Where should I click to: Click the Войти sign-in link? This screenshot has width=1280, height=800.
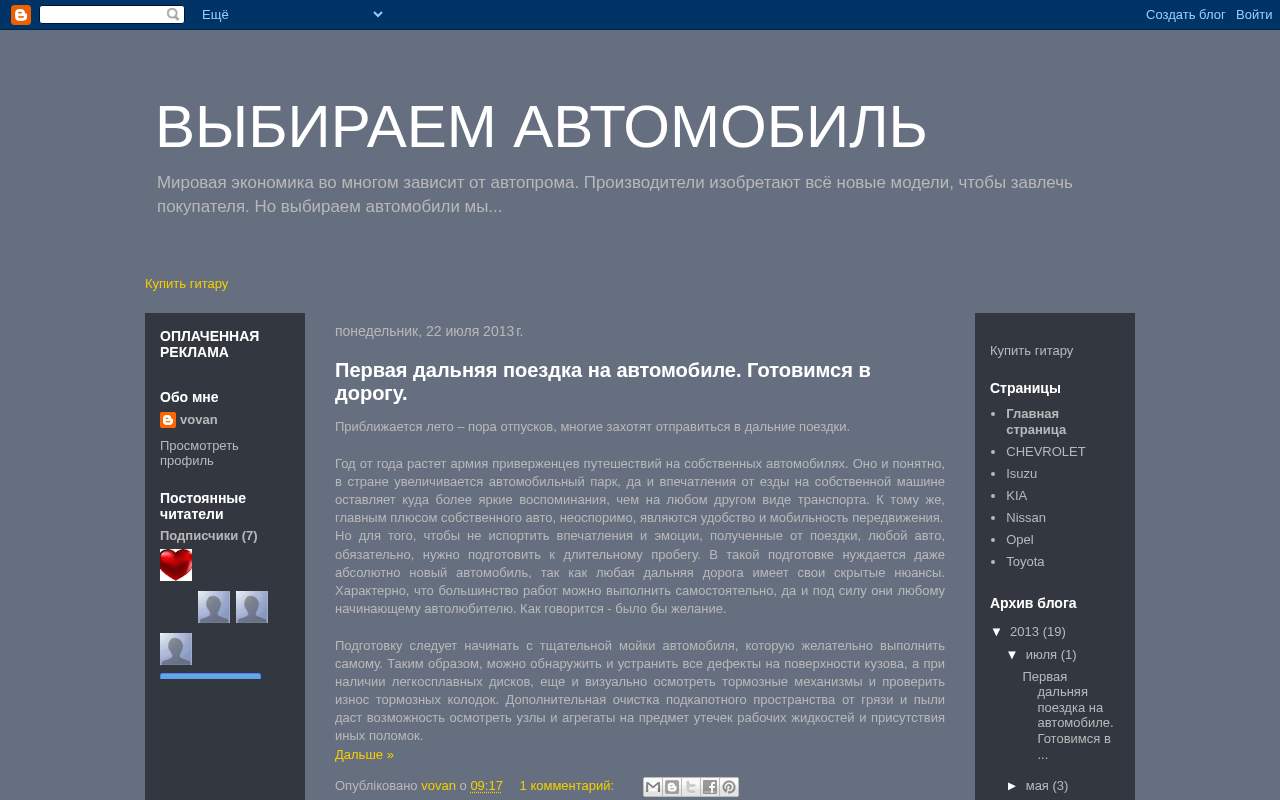click(x=1254, y=15)
